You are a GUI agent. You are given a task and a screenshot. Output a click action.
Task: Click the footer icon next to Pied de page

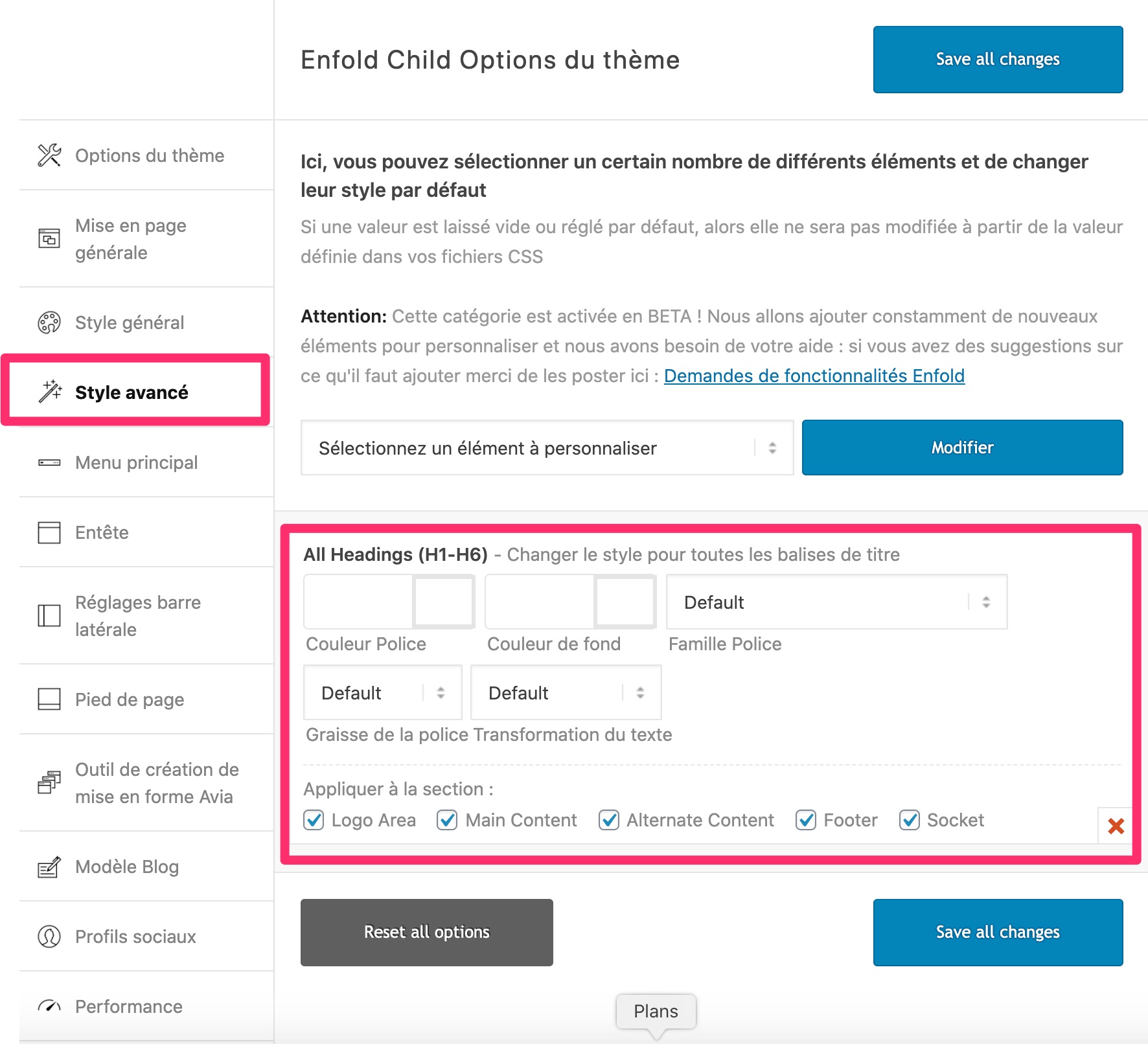click(x=49, y=699)
